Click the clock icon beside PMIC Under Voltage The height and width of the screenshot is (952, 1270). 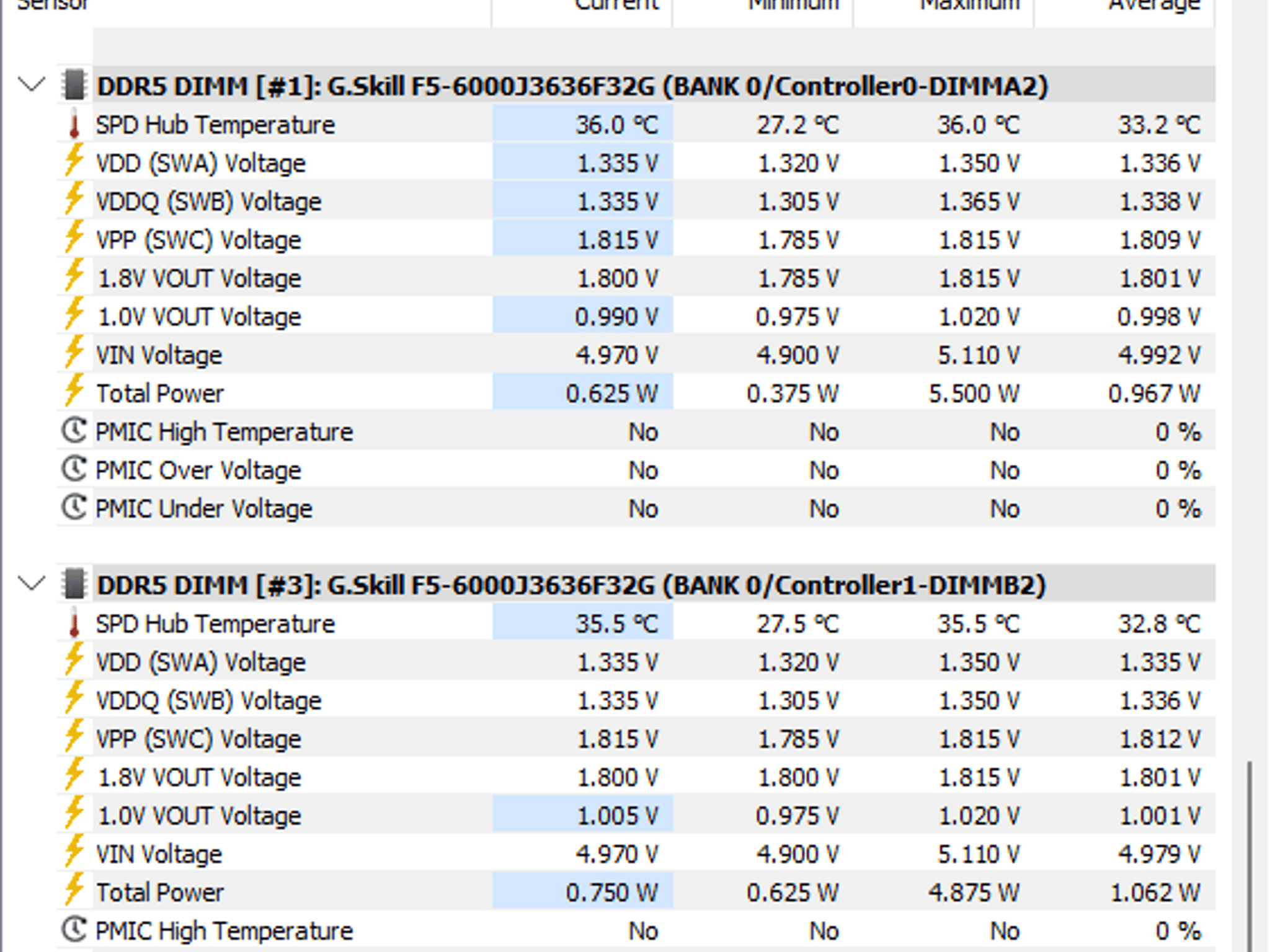pos(74,508)
